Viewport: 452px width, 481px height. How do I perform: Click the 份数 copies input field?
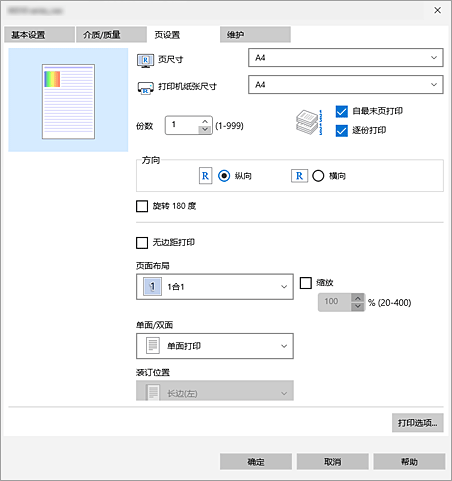183,125
